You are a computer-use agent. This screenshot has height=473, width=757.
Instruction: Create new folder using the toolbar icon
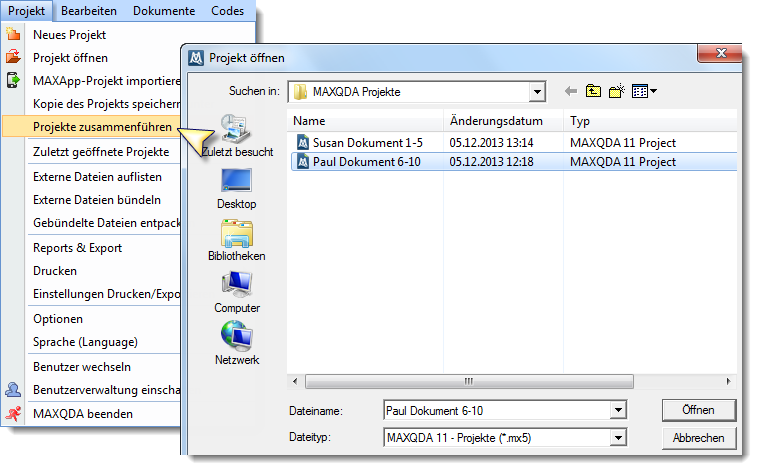click(x=617, y=91)
